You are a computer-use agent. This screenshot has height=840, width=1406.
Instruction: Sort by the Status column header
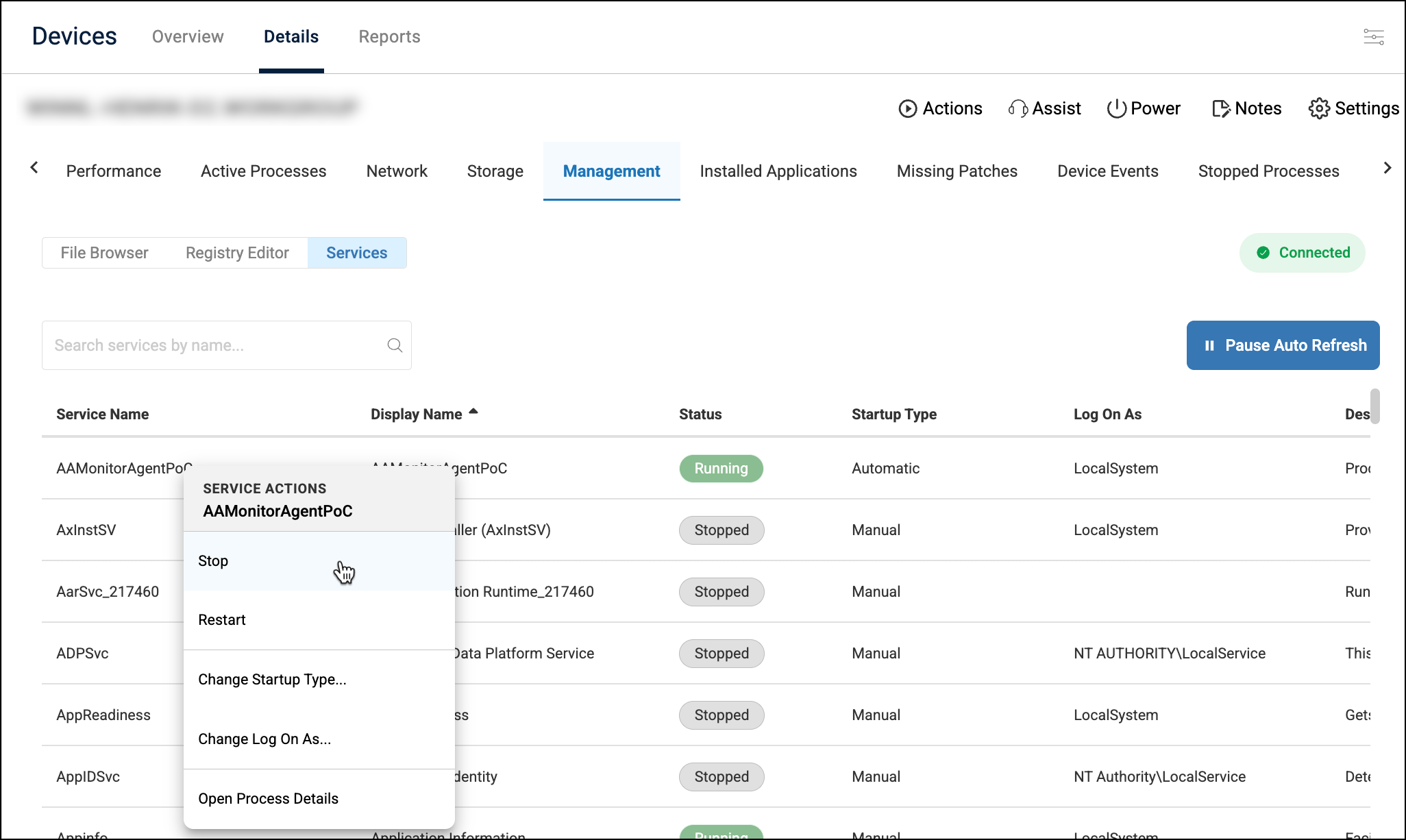pos(700,415)
